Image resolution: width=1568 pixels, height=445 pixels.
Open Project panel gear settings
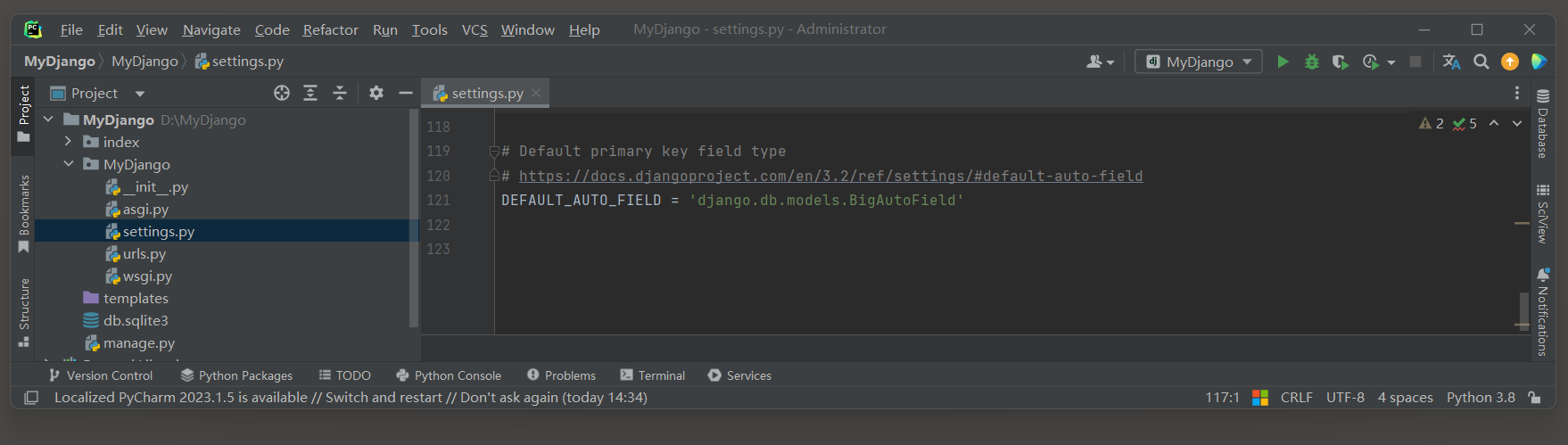[376, 93]
